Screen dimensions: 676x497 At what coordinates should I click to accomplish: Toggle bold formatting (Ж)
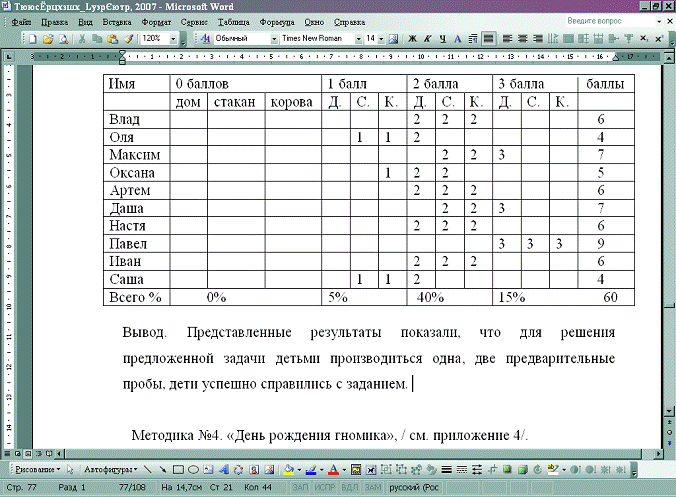[411, 38]
